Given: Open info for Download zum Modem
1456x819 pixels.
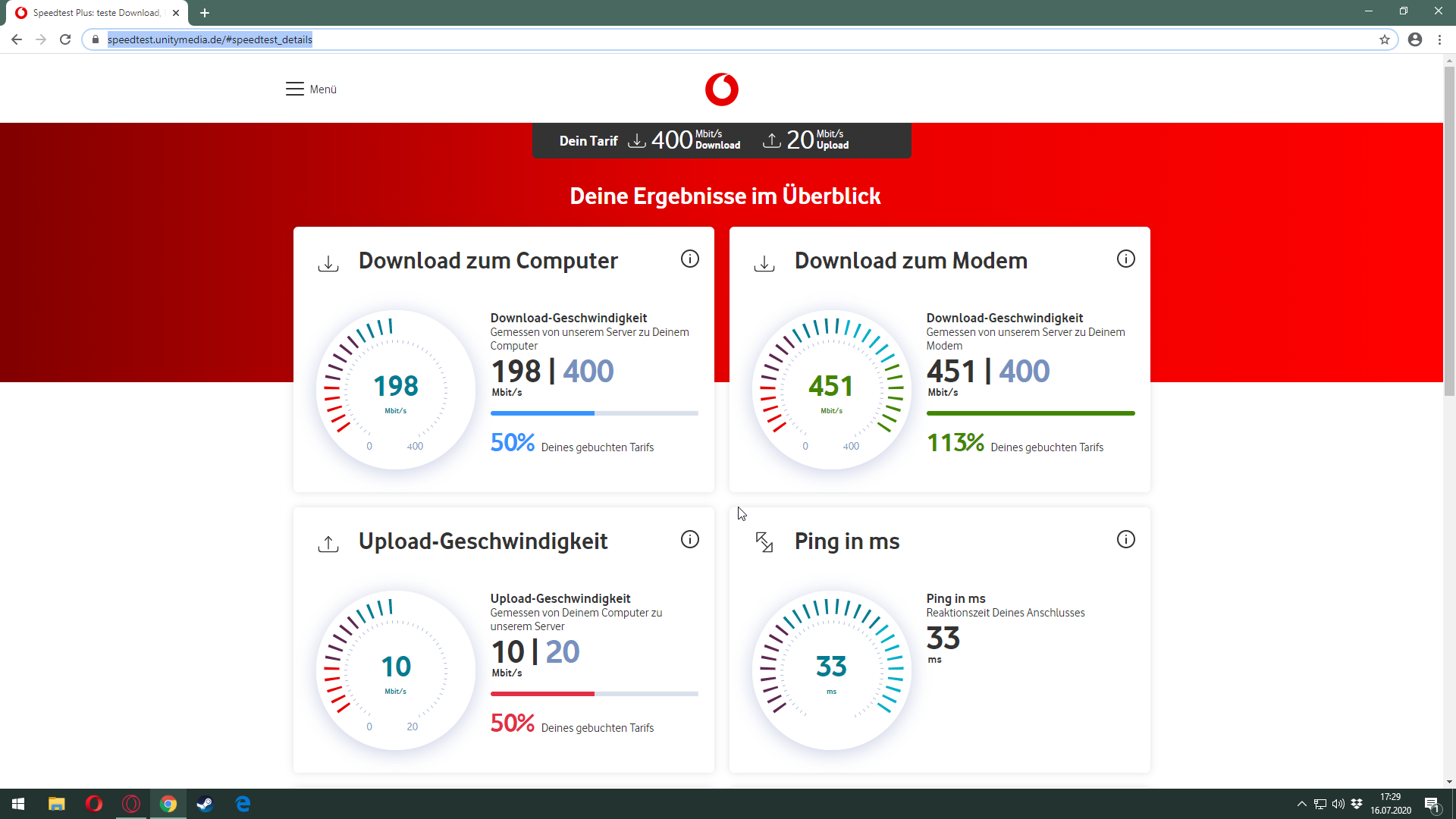Looking at the screenshot, I should click(x=1125, y=259).
